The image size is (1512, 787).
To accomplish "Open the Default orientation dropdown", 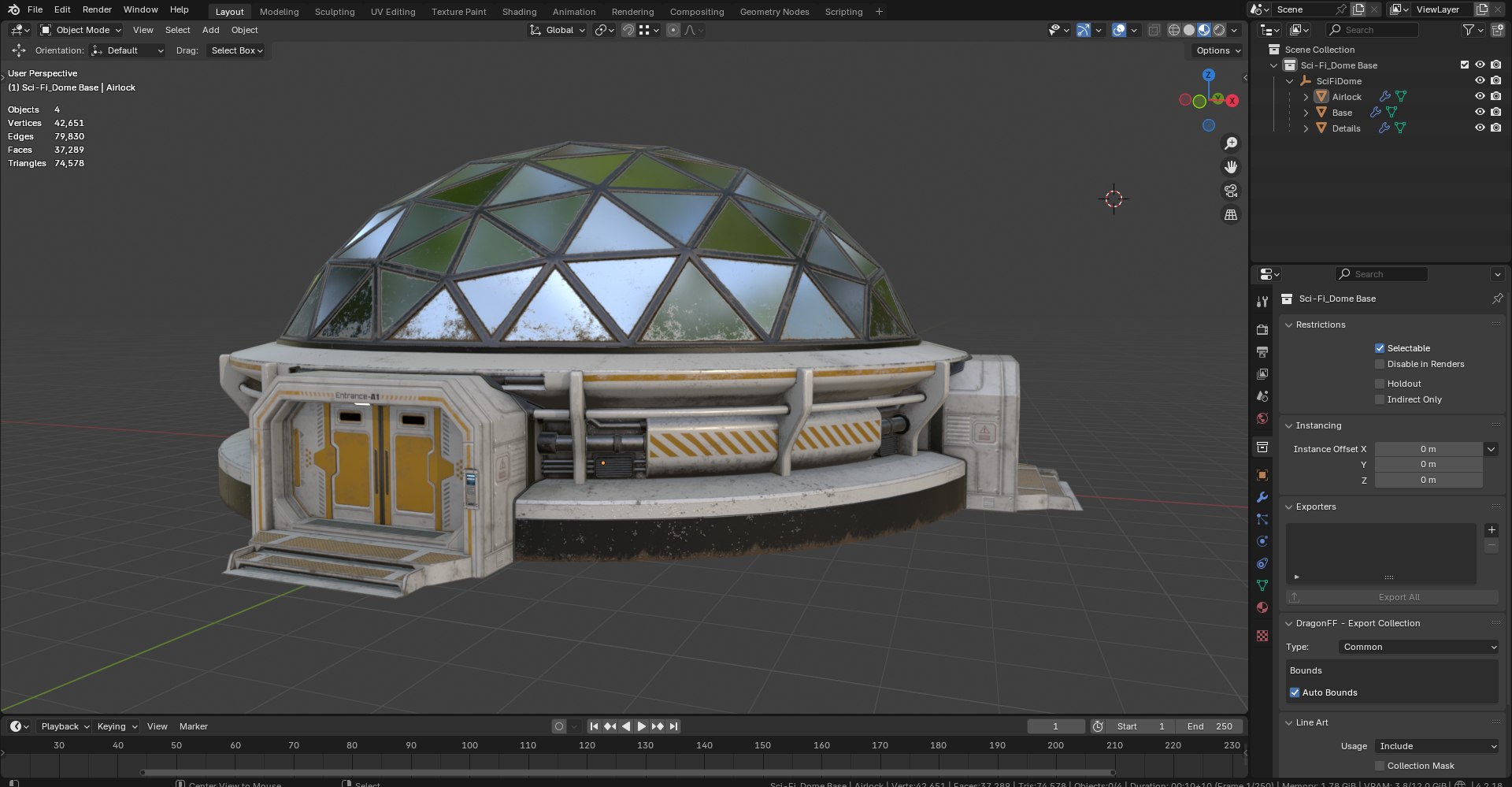I will (x=128, y=50).
